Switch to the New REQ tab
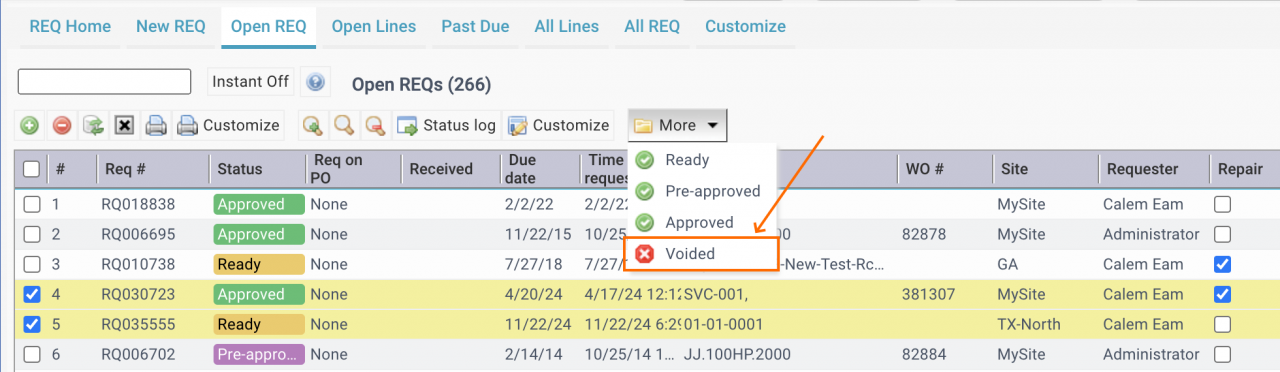 171,27
